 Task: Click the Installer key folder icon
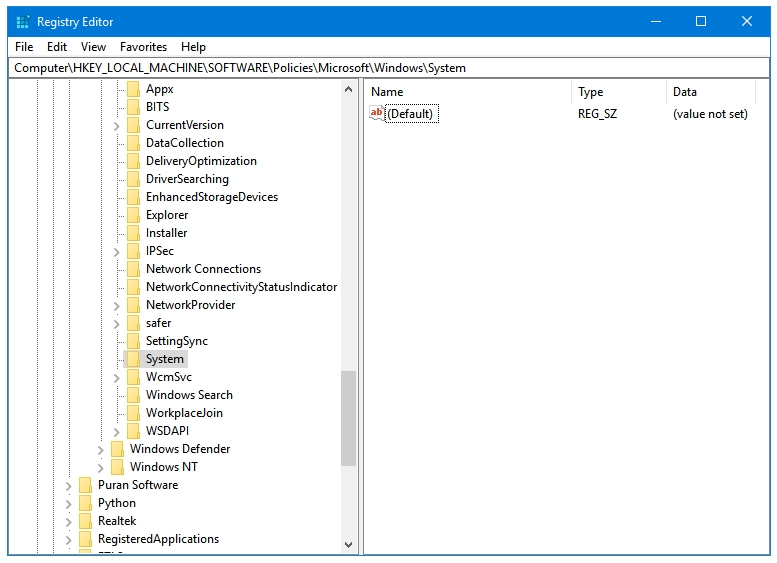click(x=133, y=233)
